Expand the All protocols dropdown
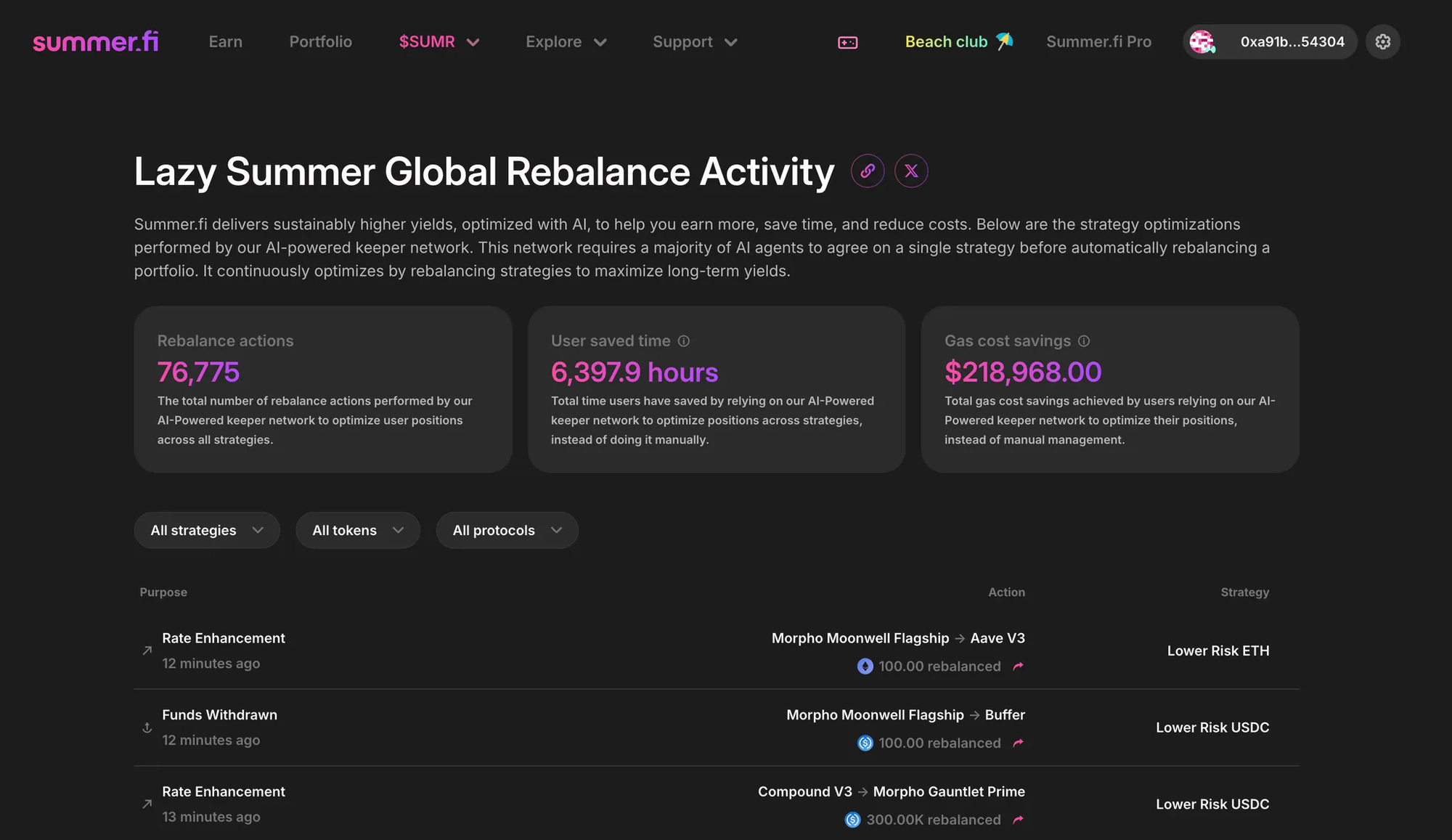 pos(507,531)
